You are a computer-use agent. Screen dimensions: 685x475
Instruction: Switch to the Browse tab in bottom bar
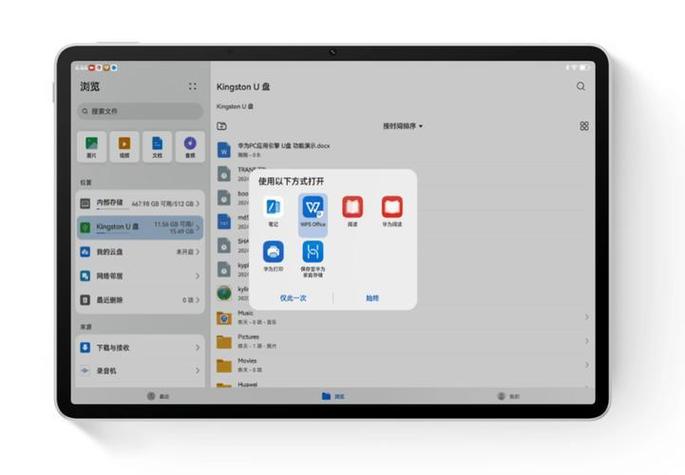333,396
